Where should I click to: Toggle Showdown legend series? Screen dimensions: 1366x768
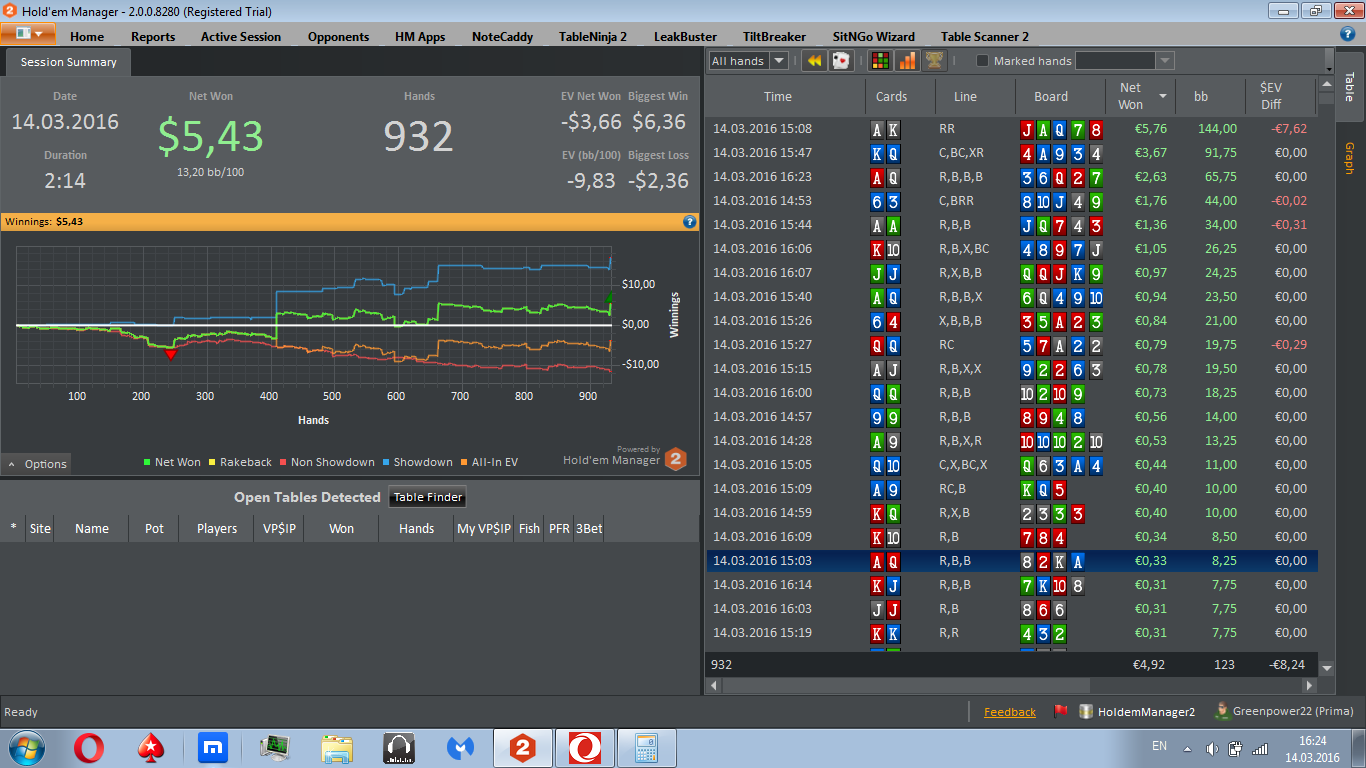(417, 462)
